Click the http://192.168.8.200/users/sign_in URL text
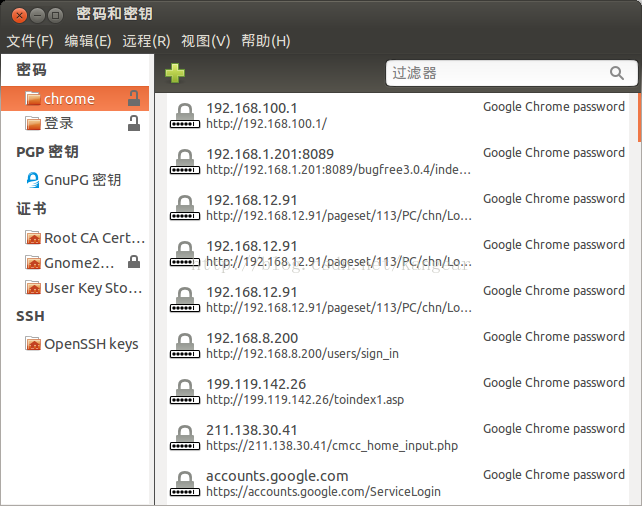Screen dimensions: 642x506 302,353
